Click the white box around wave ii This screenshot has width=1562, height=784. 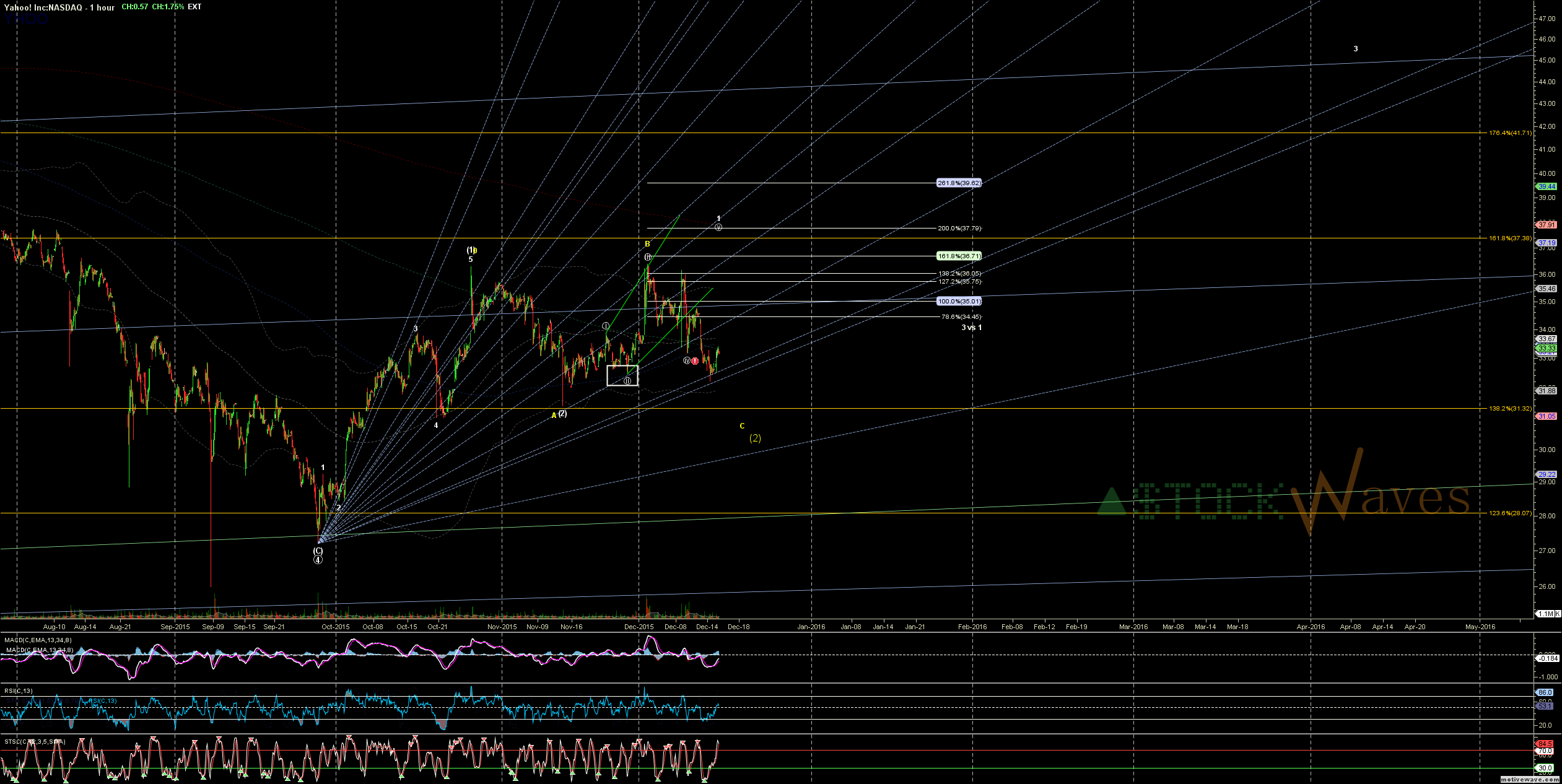(x=622, y=375)
